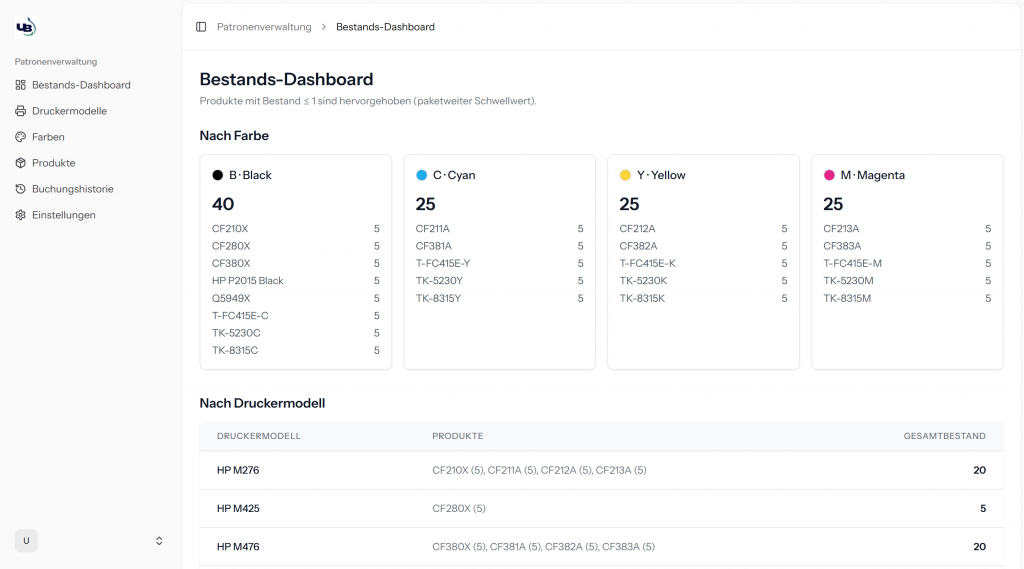
Task: Toggle the sidebar panel icon
Action: click(201, 27)
